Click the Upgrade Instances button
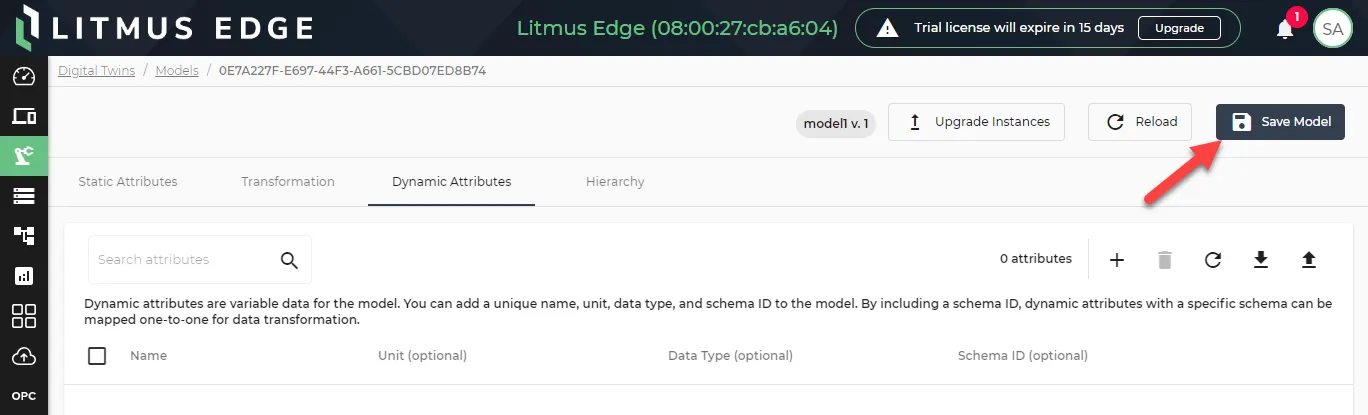Viewport: 1368px width, 415px height. click(x=976, y=122)
